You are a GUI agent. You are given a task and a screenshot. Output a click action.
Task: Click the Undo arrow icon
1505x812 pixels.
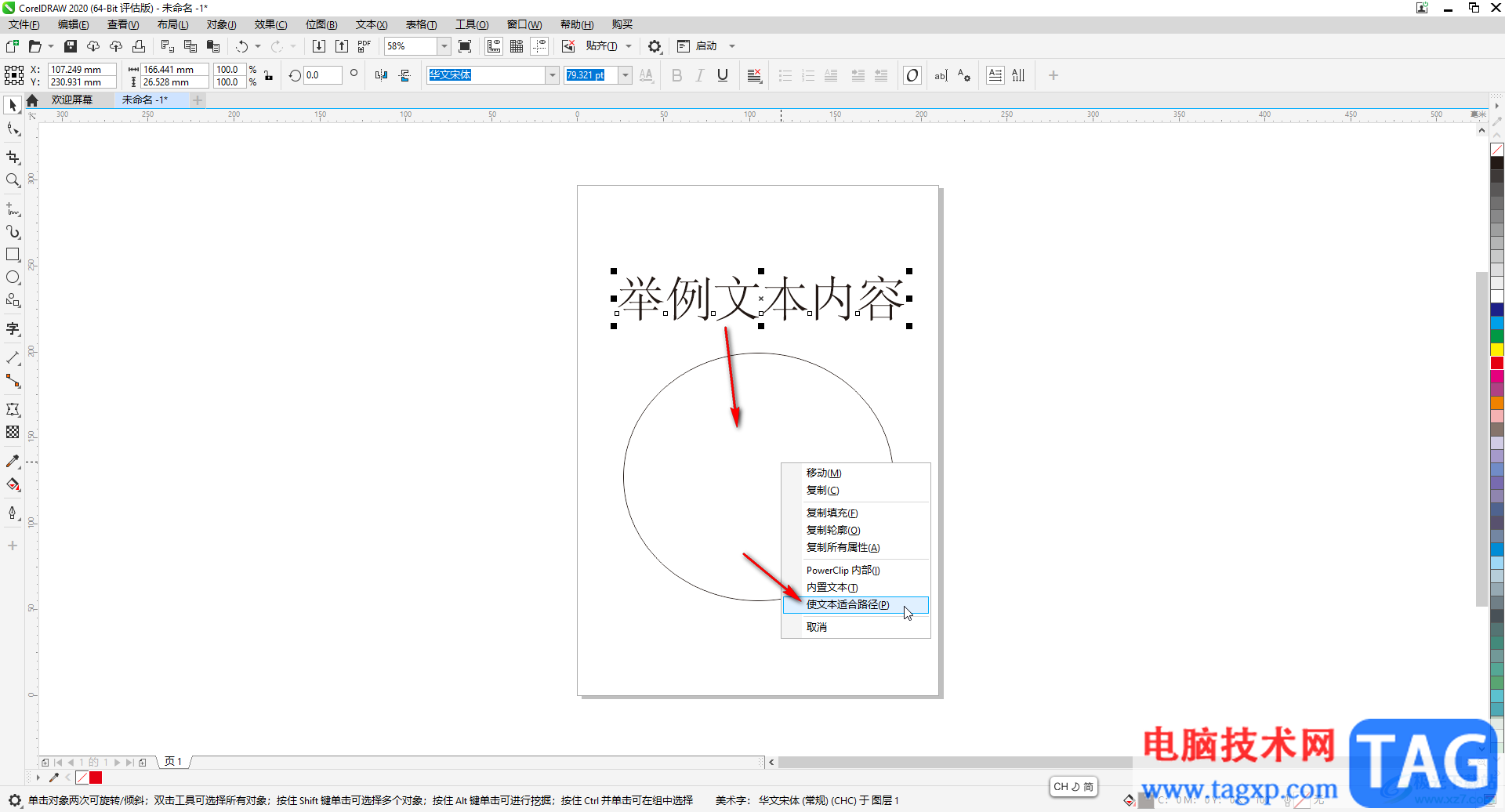click(x=242, y=46)
